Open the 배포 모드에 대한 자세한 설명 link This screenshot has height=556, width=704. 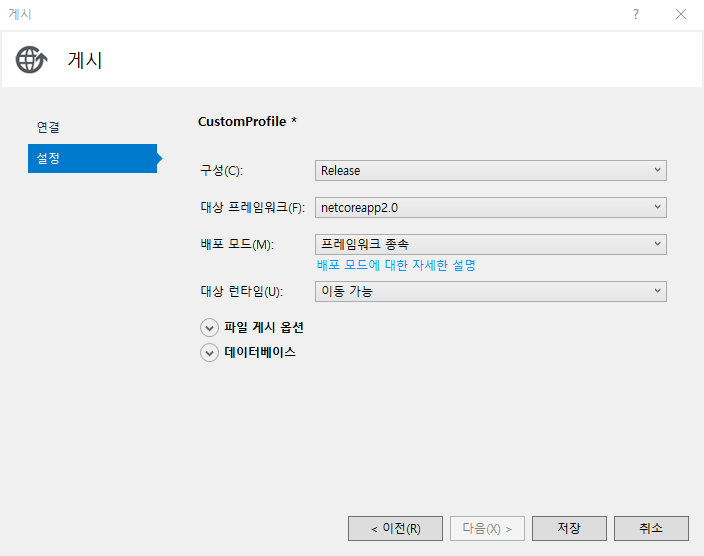pyautogui.click(x=396, y=265)
